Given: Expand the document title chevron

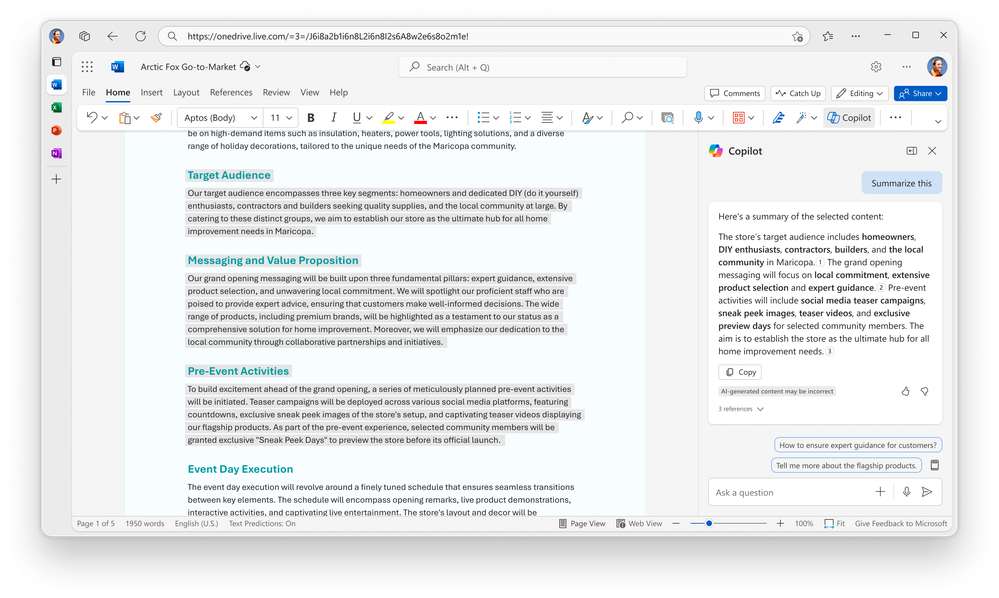Looking at the screenshot, I should click(x=258, y=66).
